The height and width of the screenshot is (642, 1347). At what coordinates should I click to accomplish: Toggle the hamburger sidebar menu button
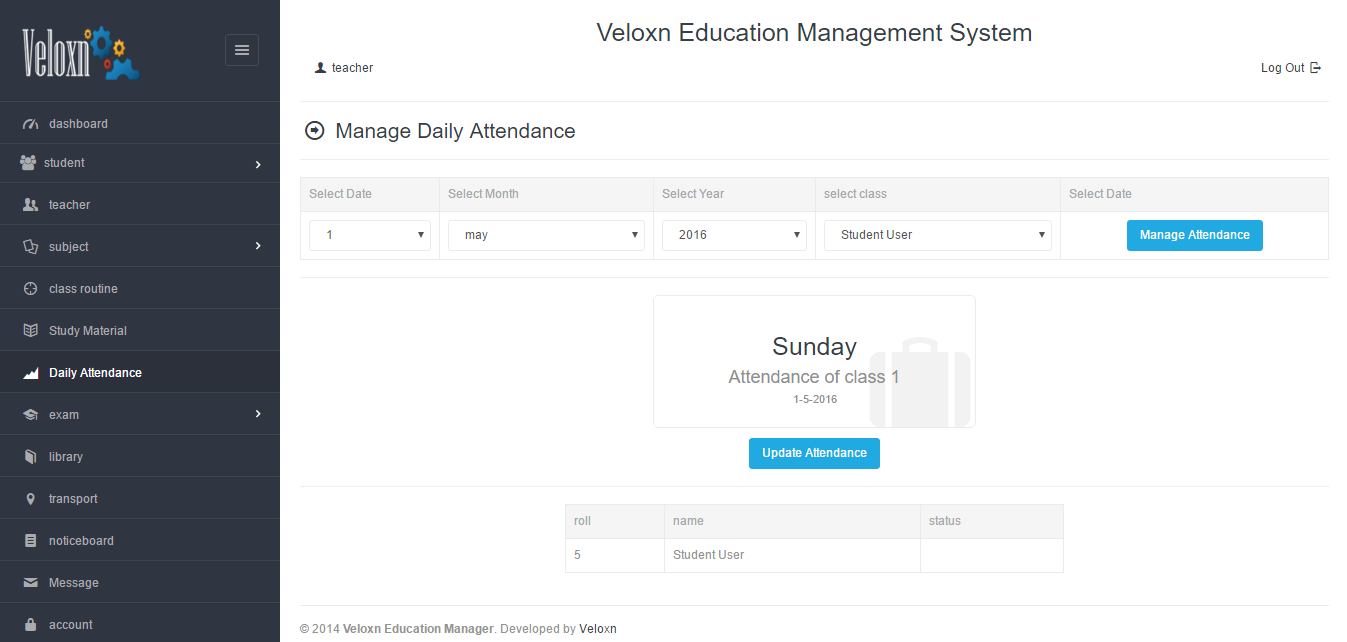(242, 50)
